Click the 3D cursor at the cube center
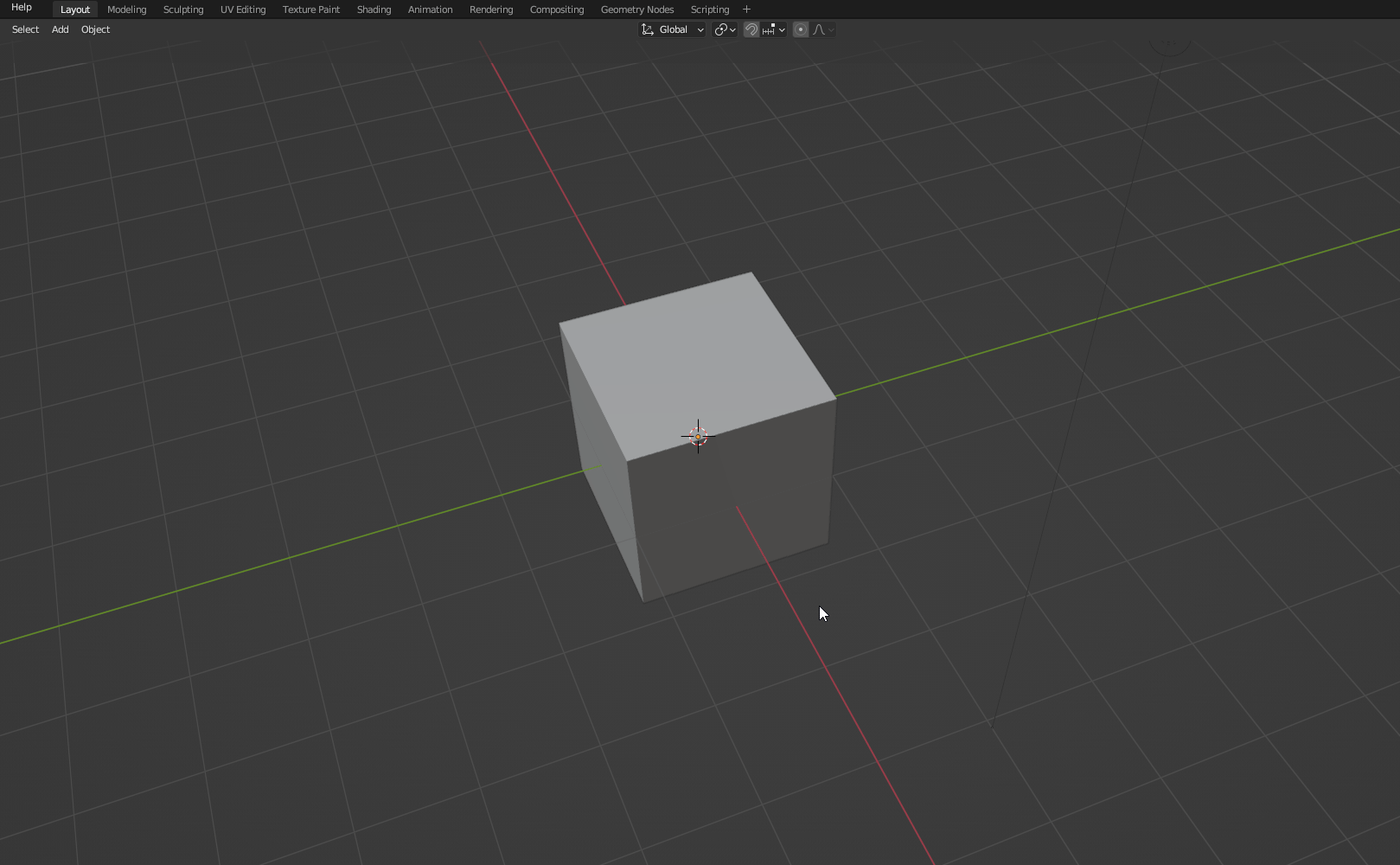Viewport: 1400px width, 865px height. tap(698, 436)
